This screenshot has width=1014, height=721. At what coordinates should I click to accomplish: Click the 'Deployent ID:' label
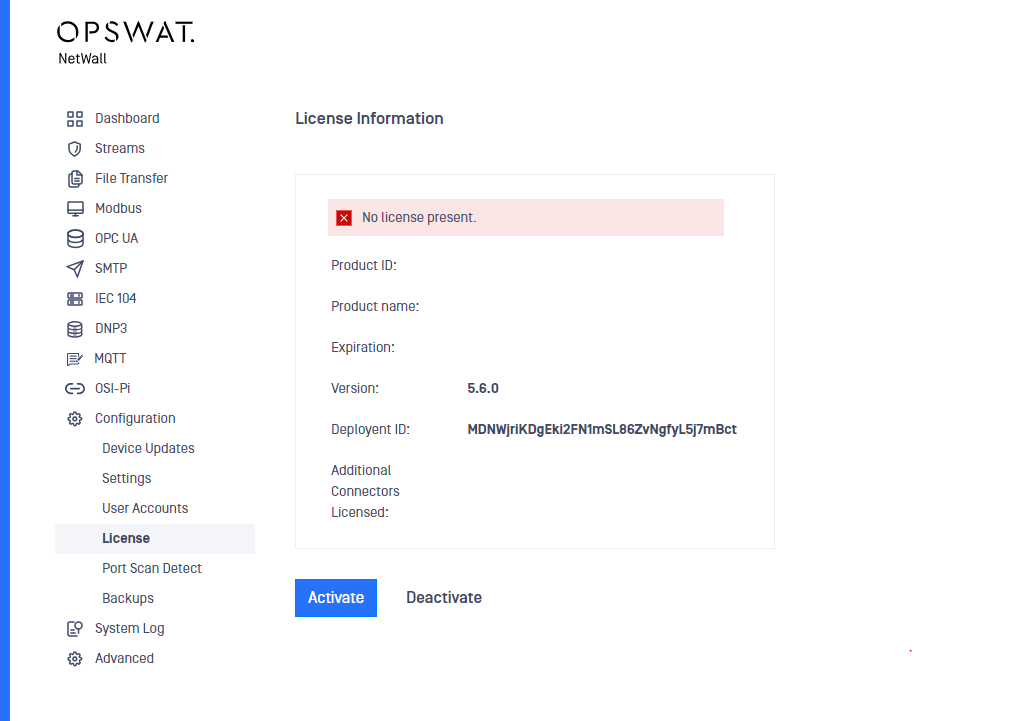click(371, 429)
